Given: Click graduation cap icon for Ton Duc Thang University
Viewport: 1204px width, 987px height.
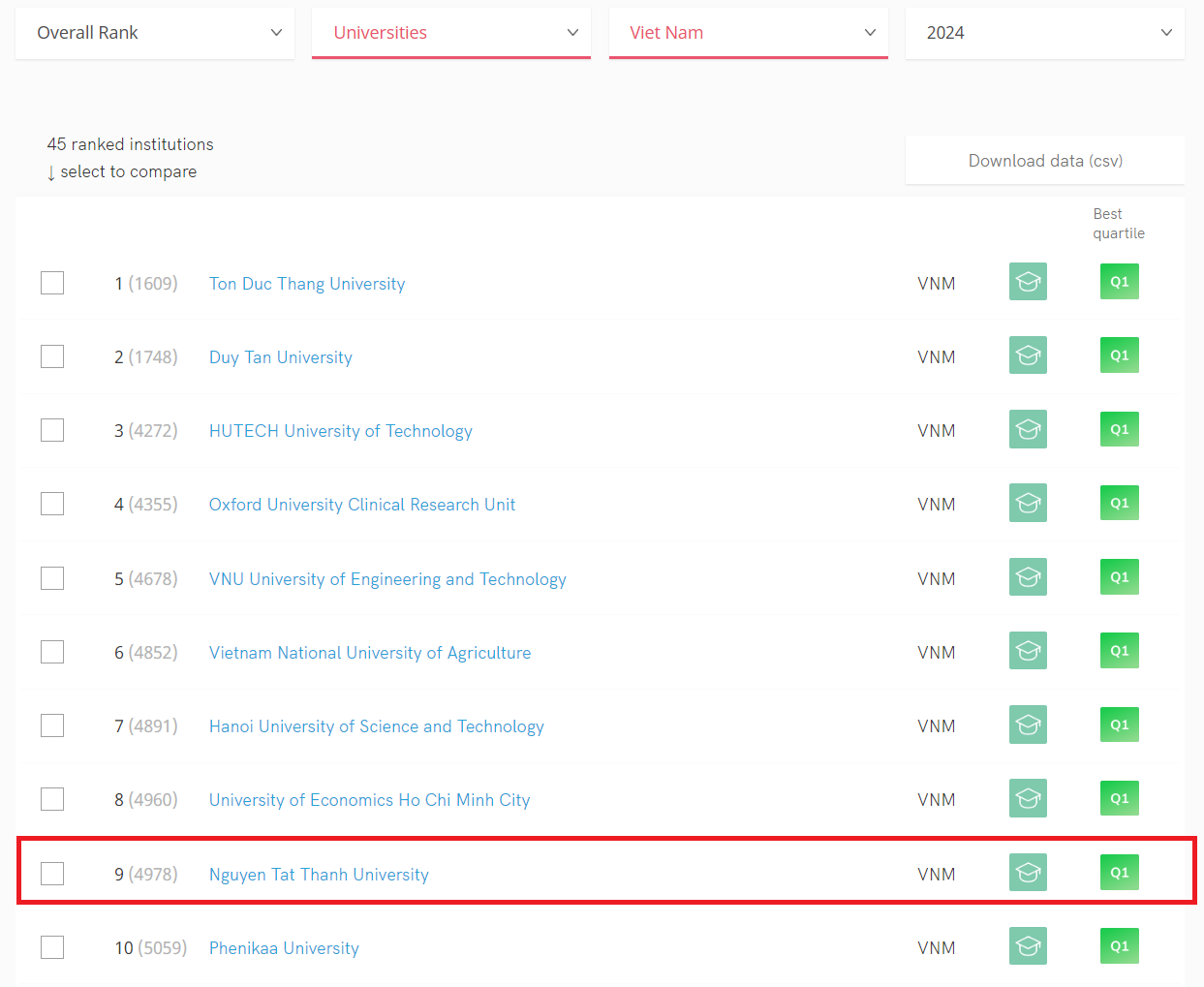Looking at the screenshot, I should [1028, 282].
